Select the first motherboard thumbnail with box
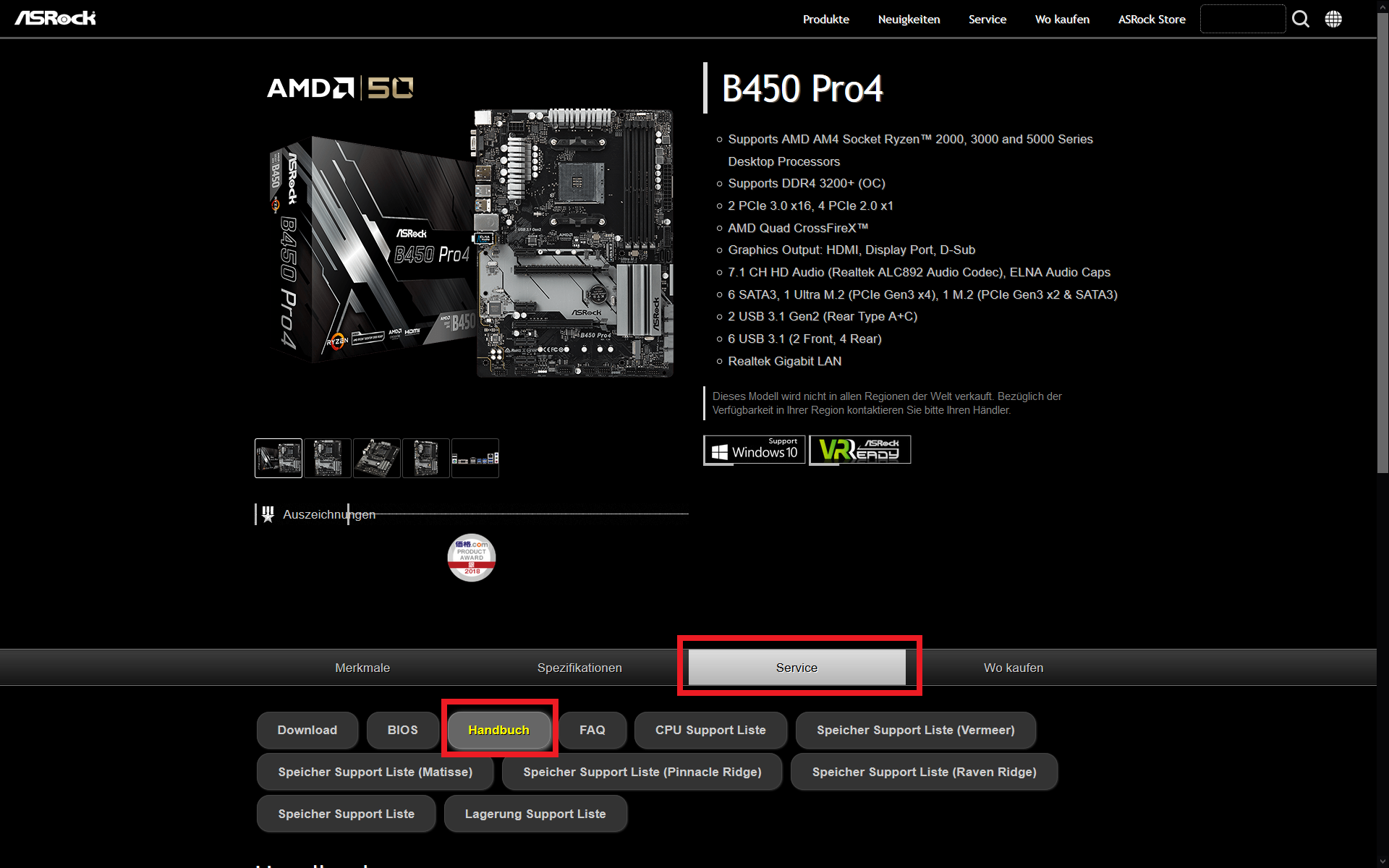The height and width of the screenshot is (868, 1389). click(279, 458)
